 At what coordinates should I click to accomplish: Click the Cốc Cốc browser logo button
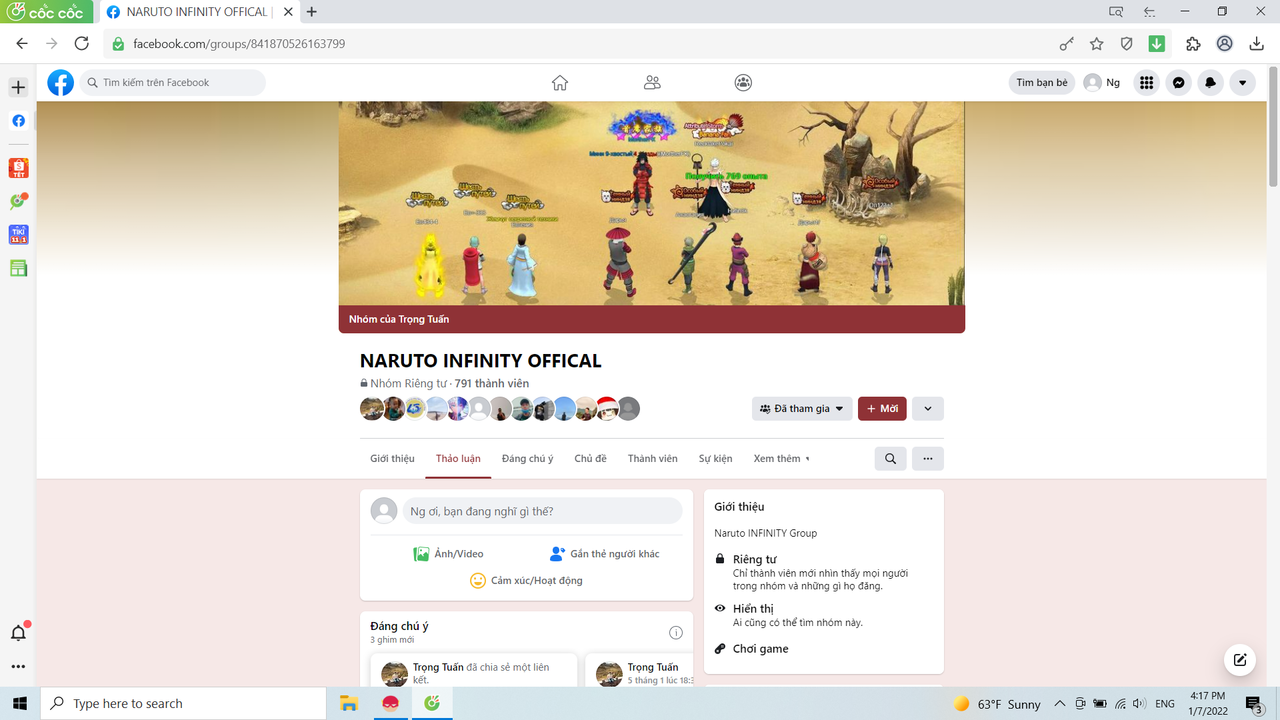pos(46,12)
